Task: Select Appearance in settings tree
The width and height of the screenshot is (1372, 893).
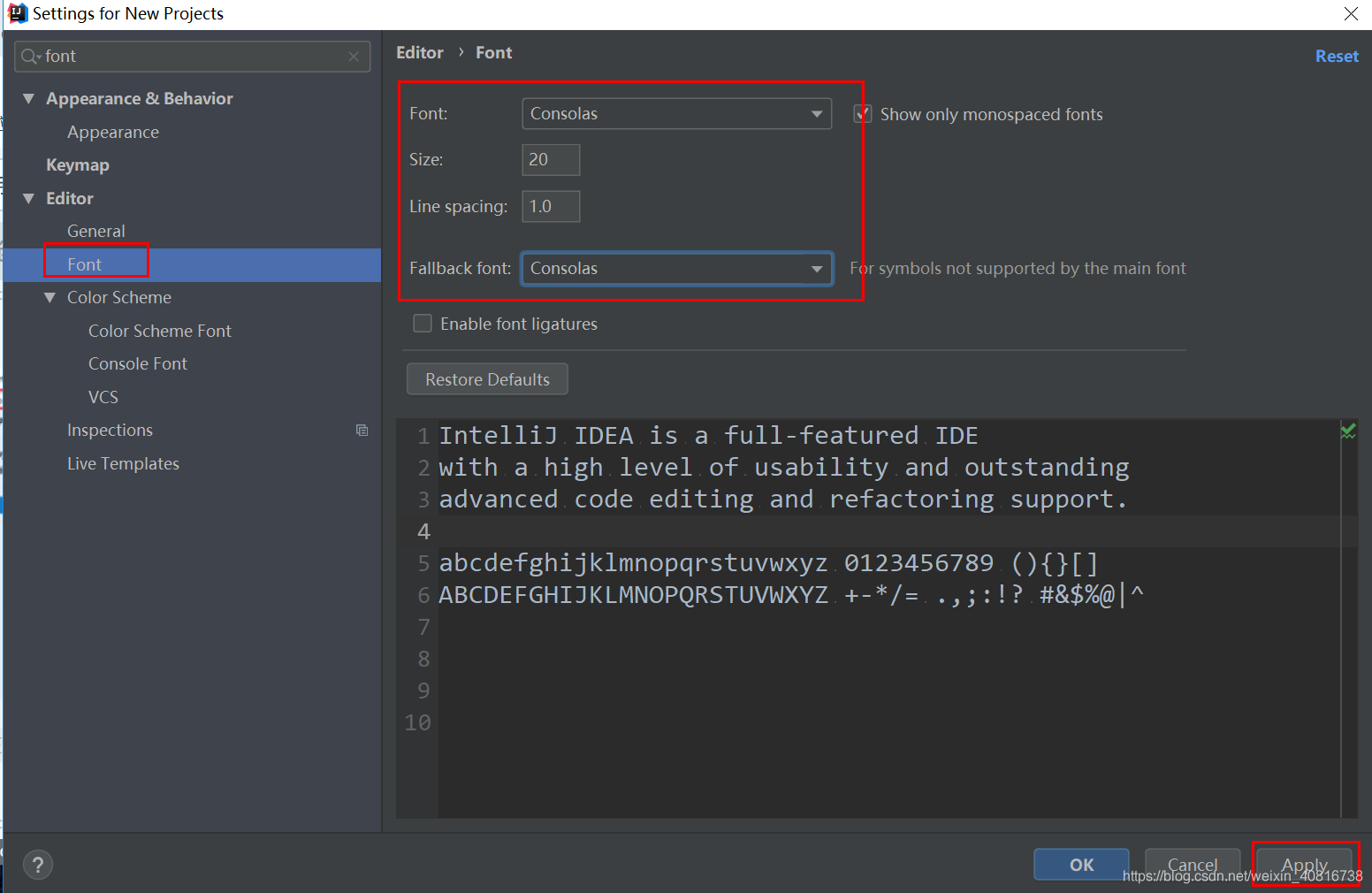Action: (x=113, y=133)
